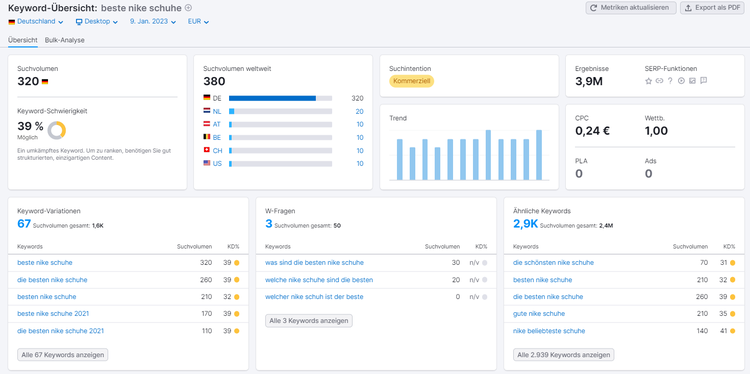The image size is (750, 374).
Task: Click the grey KD dot for 'was sind die besten nike schuhe'
Action: [x=485, y=263]
